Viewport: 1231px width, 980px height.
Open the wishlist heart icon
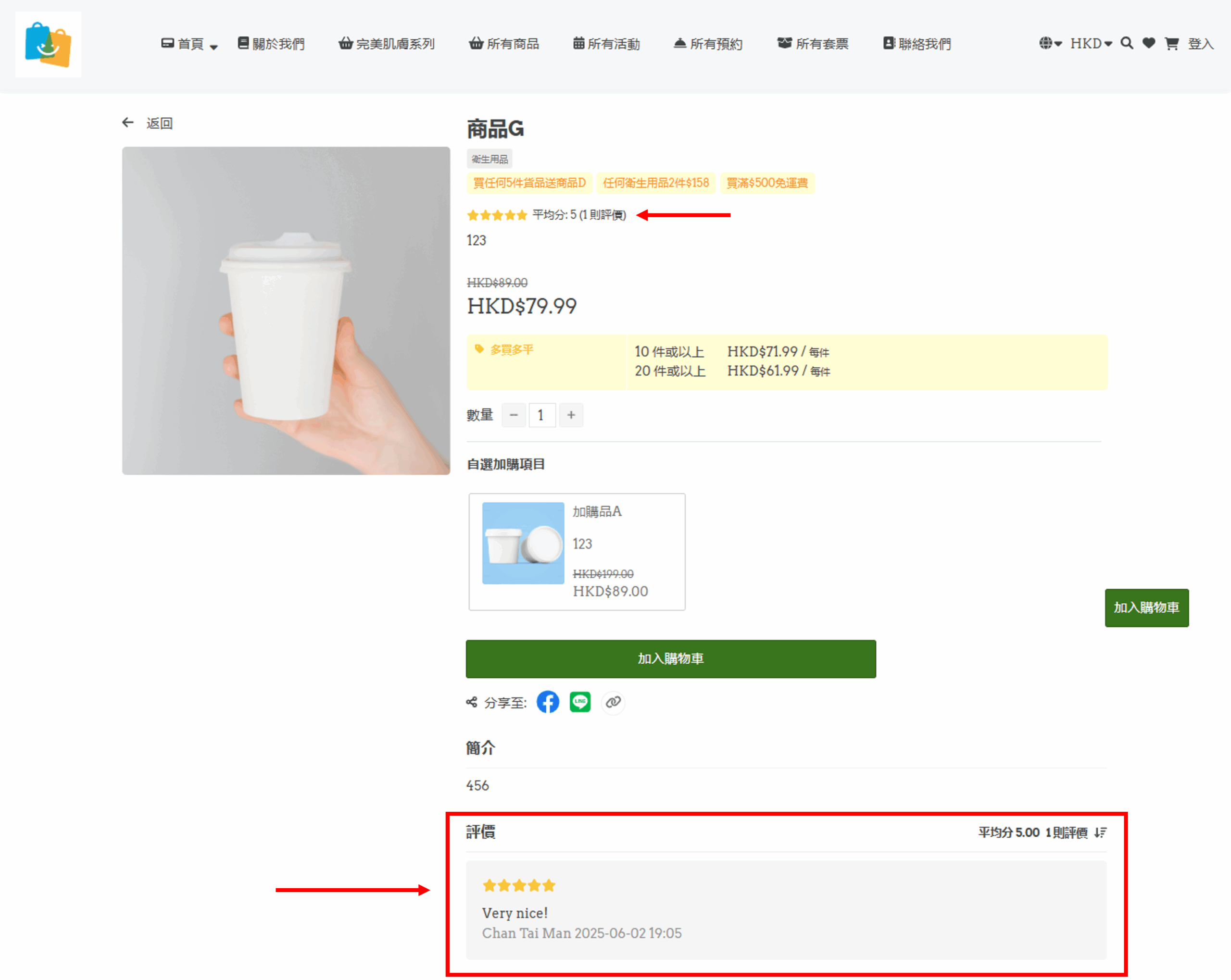point(1149,43)
